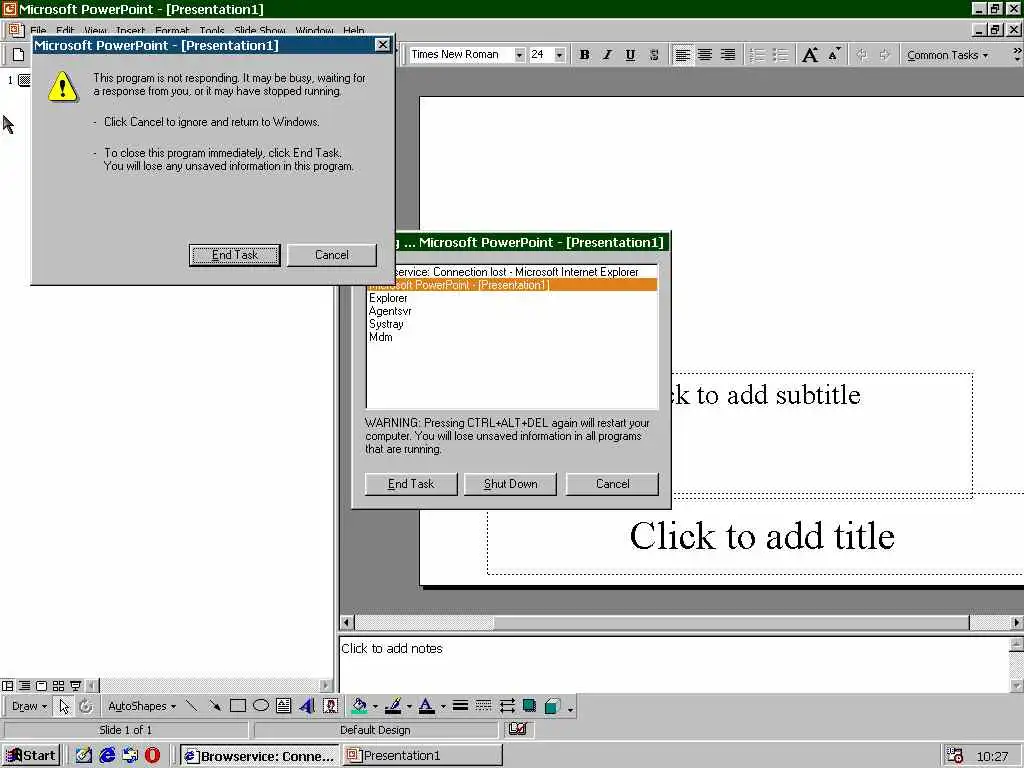
Task: Align text right in toolbar
Action: (x=728, y=55)
